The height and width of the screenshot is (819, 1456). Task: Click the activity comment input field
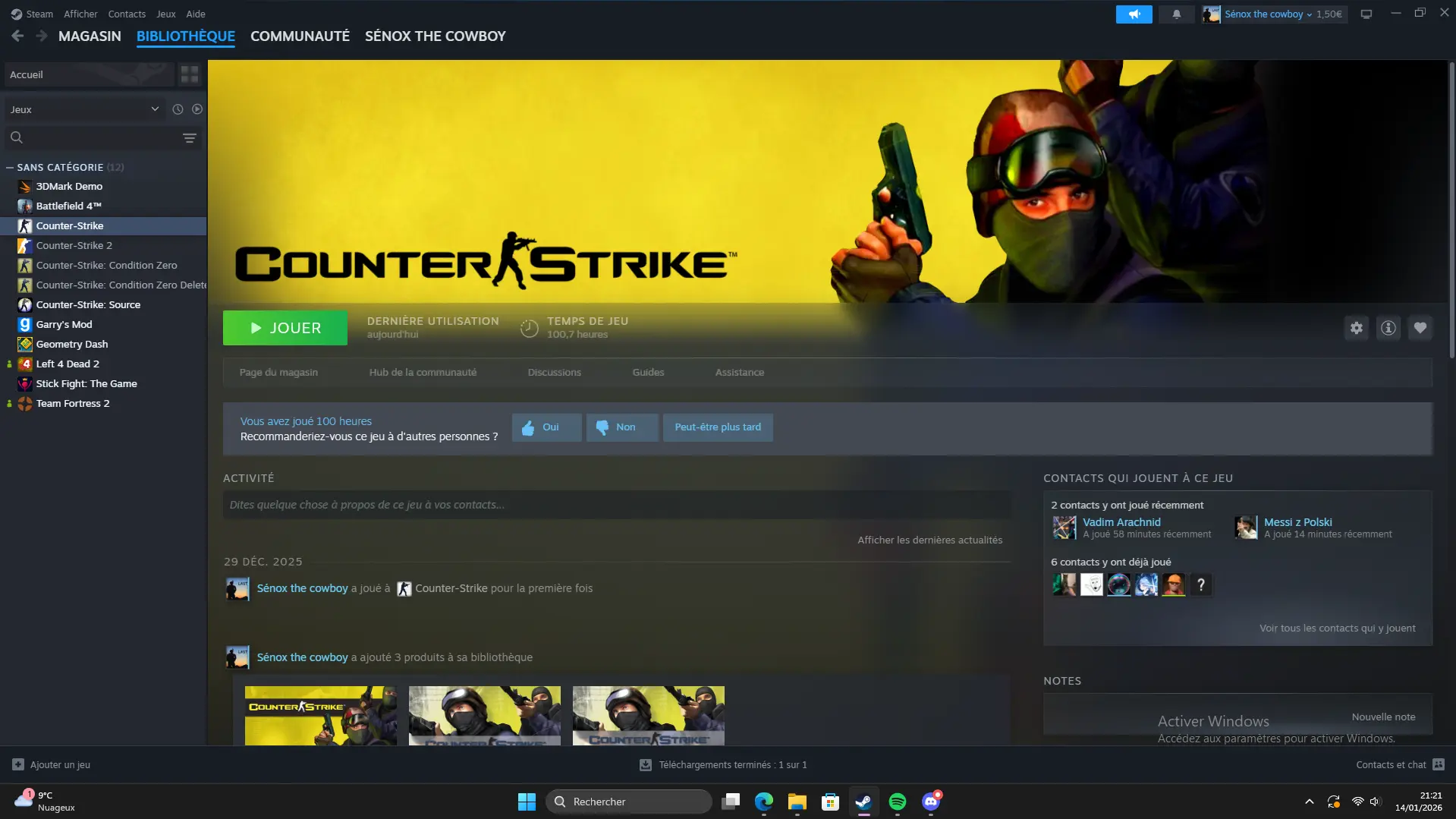(x=616, y=505)
